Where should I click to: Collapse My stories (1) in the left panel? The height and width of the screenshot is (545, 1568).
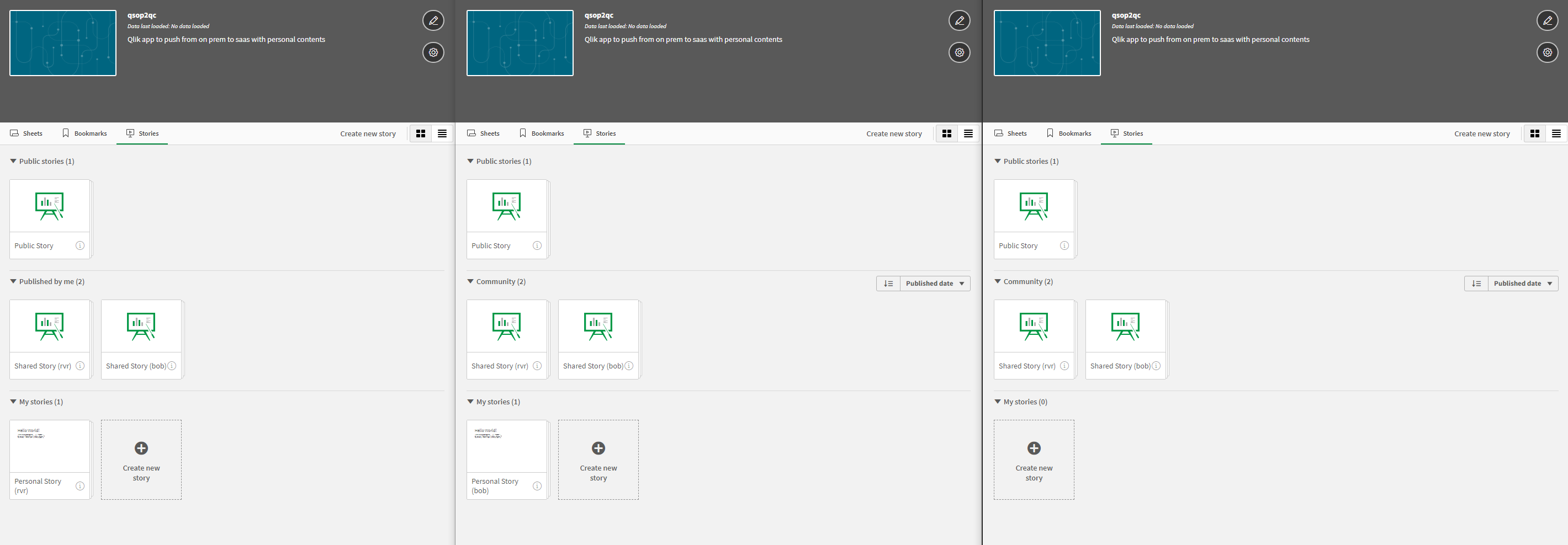[36, 402]
